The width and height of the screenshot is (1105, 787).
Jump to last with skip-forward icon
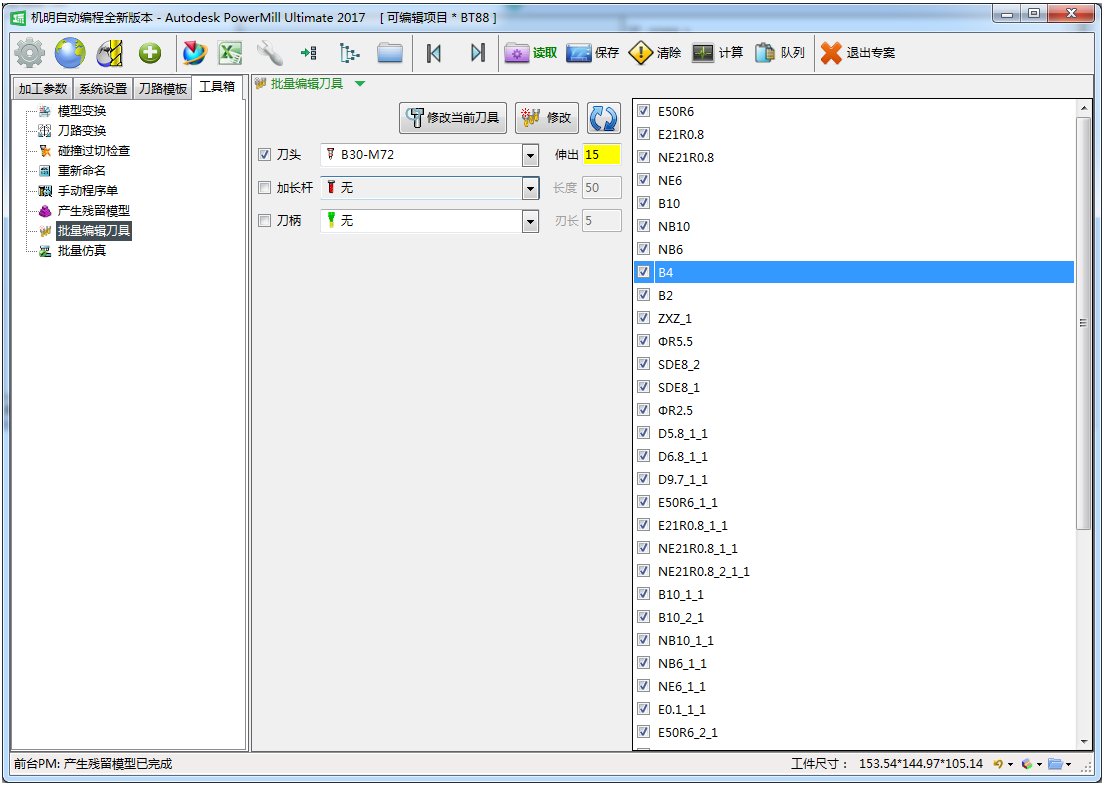point(478,53)
